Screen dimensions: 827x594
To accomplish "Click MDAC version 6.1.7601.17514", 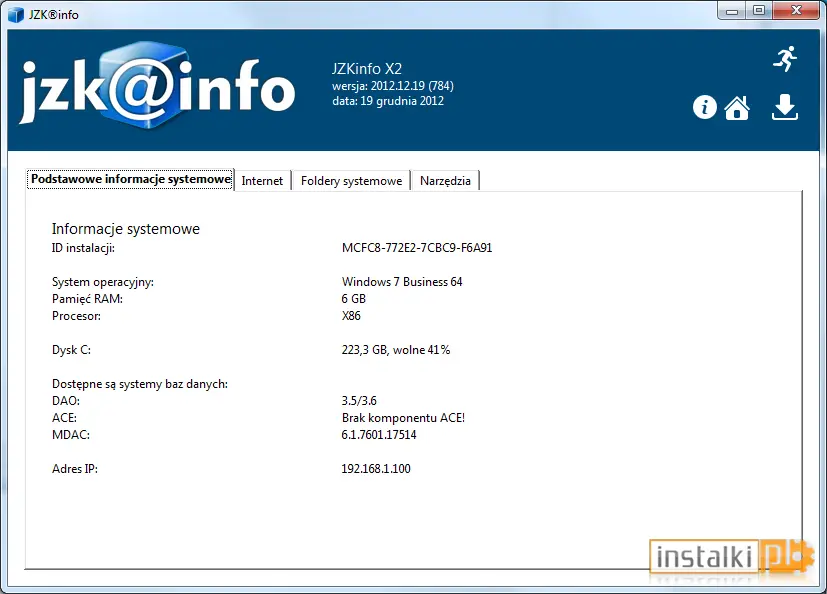I will pos(379,435).
